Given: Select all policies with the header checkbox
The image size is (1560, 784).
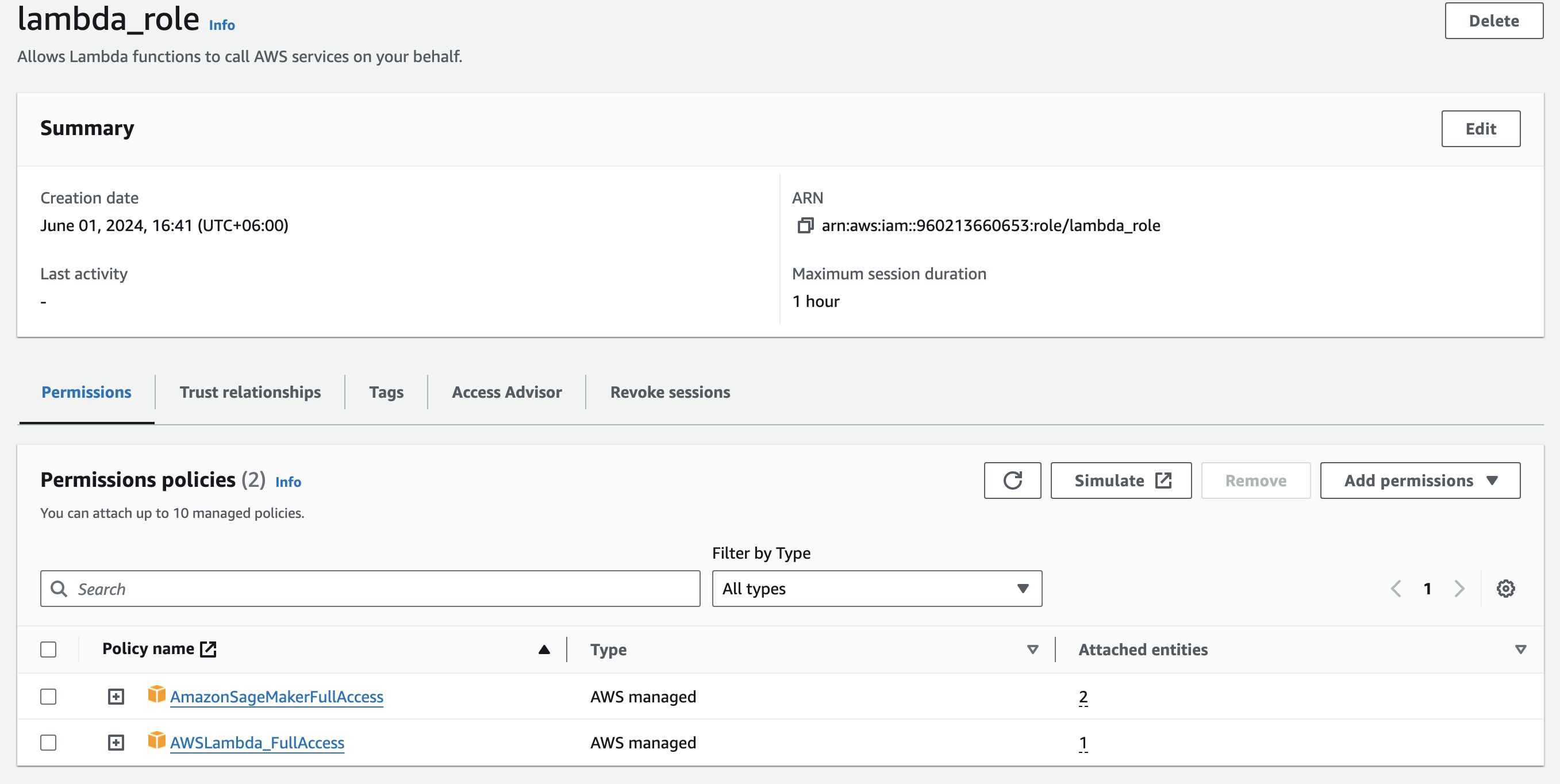Looking at the screenshot, I should click(48, 650).
